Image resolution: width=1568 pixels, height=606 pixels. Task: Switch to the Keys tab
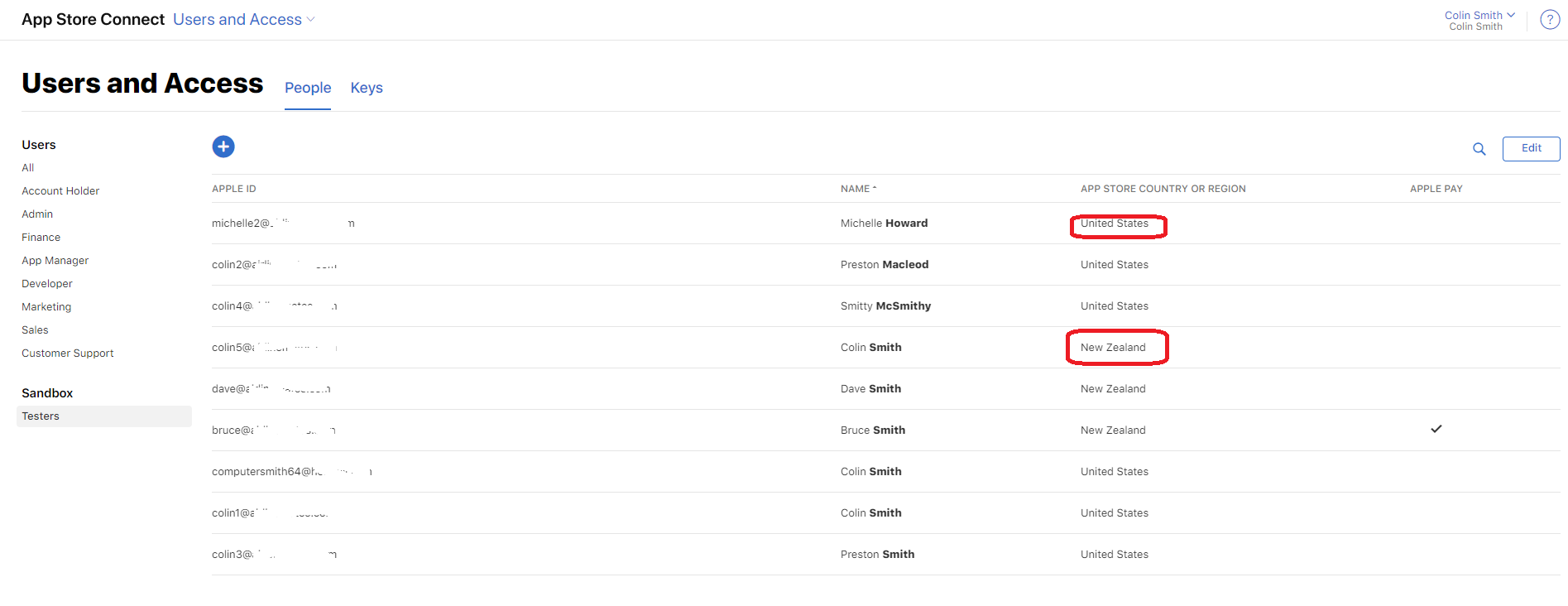click(367, 88)
